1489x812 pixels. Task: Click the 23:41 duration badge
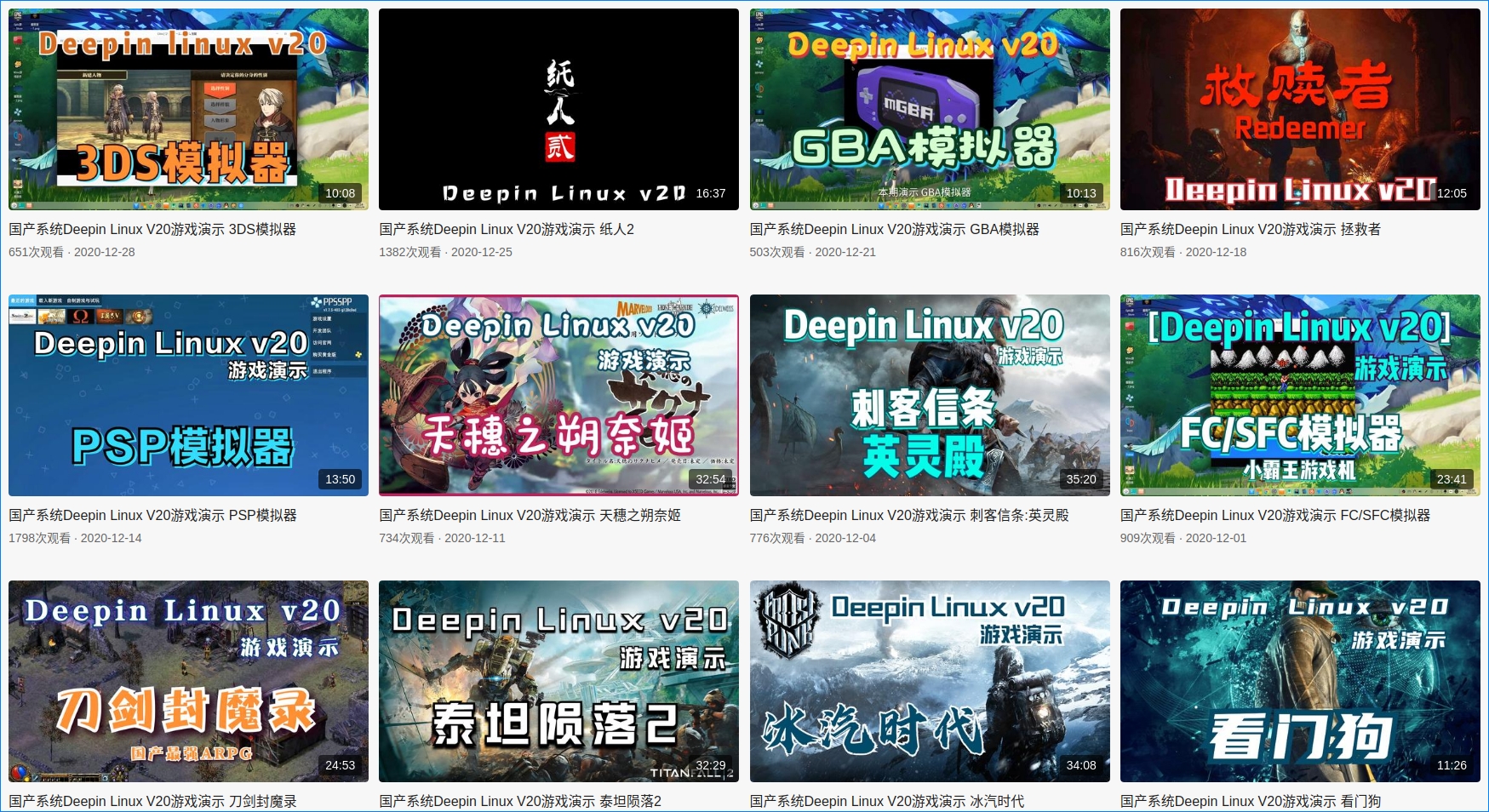(1452, 479)
